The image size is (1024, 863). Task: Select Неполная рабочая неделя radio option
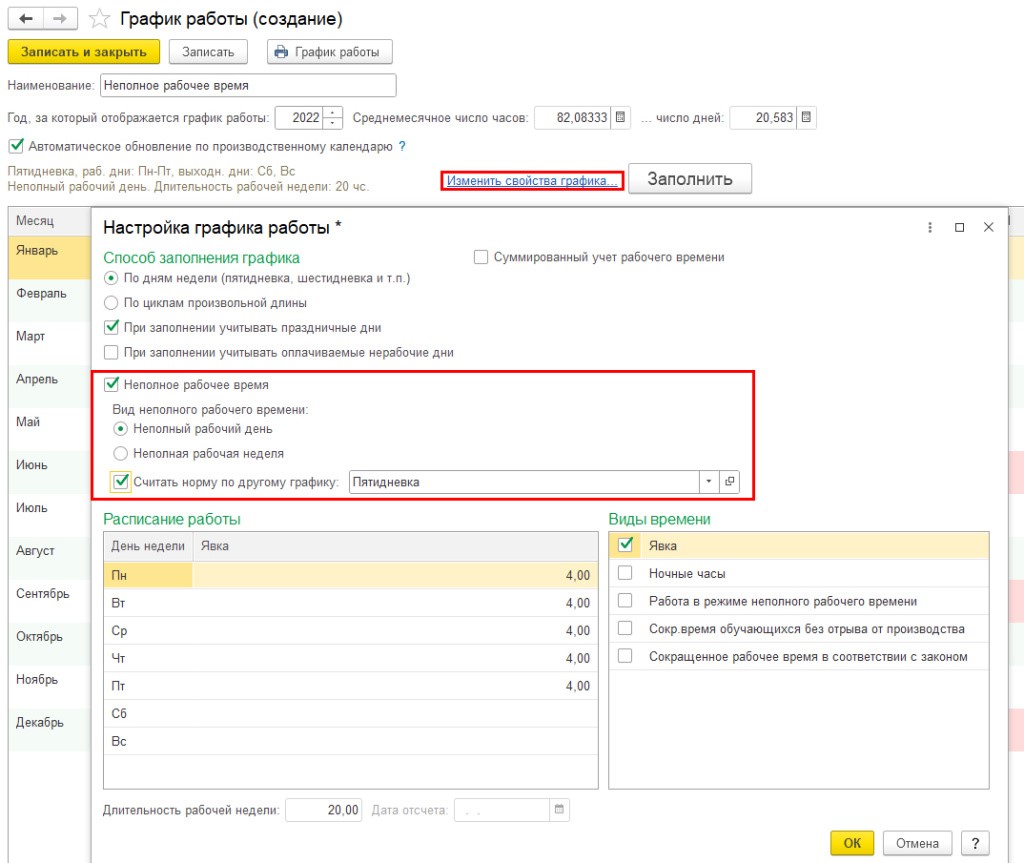click(121, 453)
